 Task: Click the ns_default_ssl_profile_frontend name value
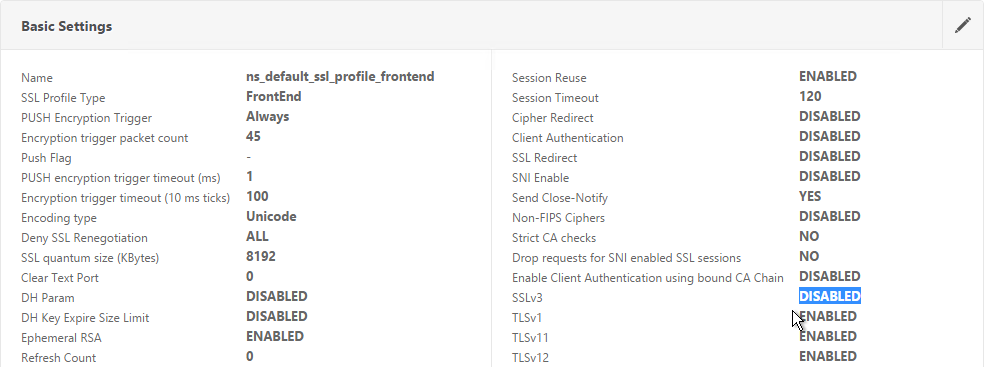point(340,77)
